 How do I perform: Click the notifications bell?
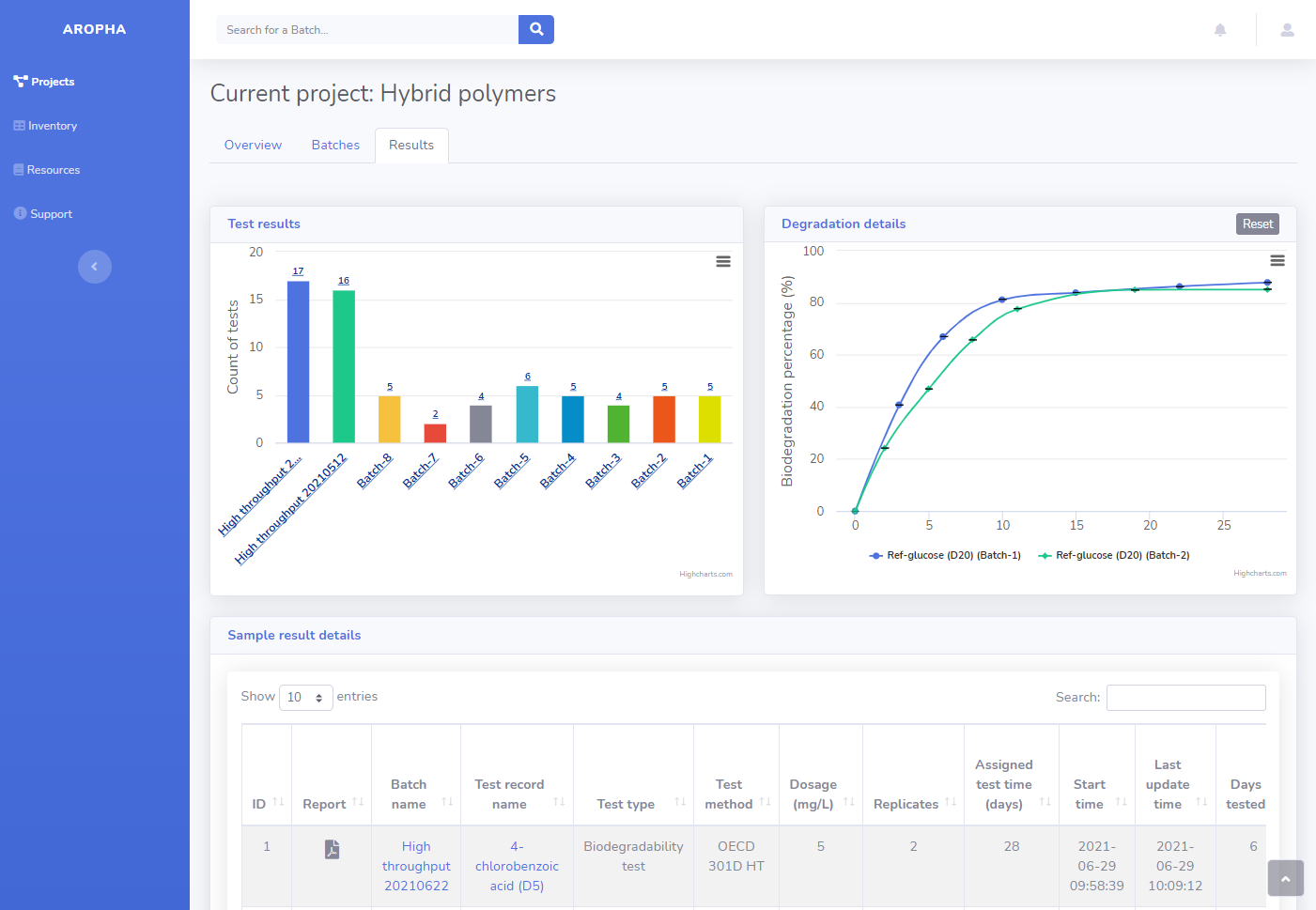(x=1219, y=29)
